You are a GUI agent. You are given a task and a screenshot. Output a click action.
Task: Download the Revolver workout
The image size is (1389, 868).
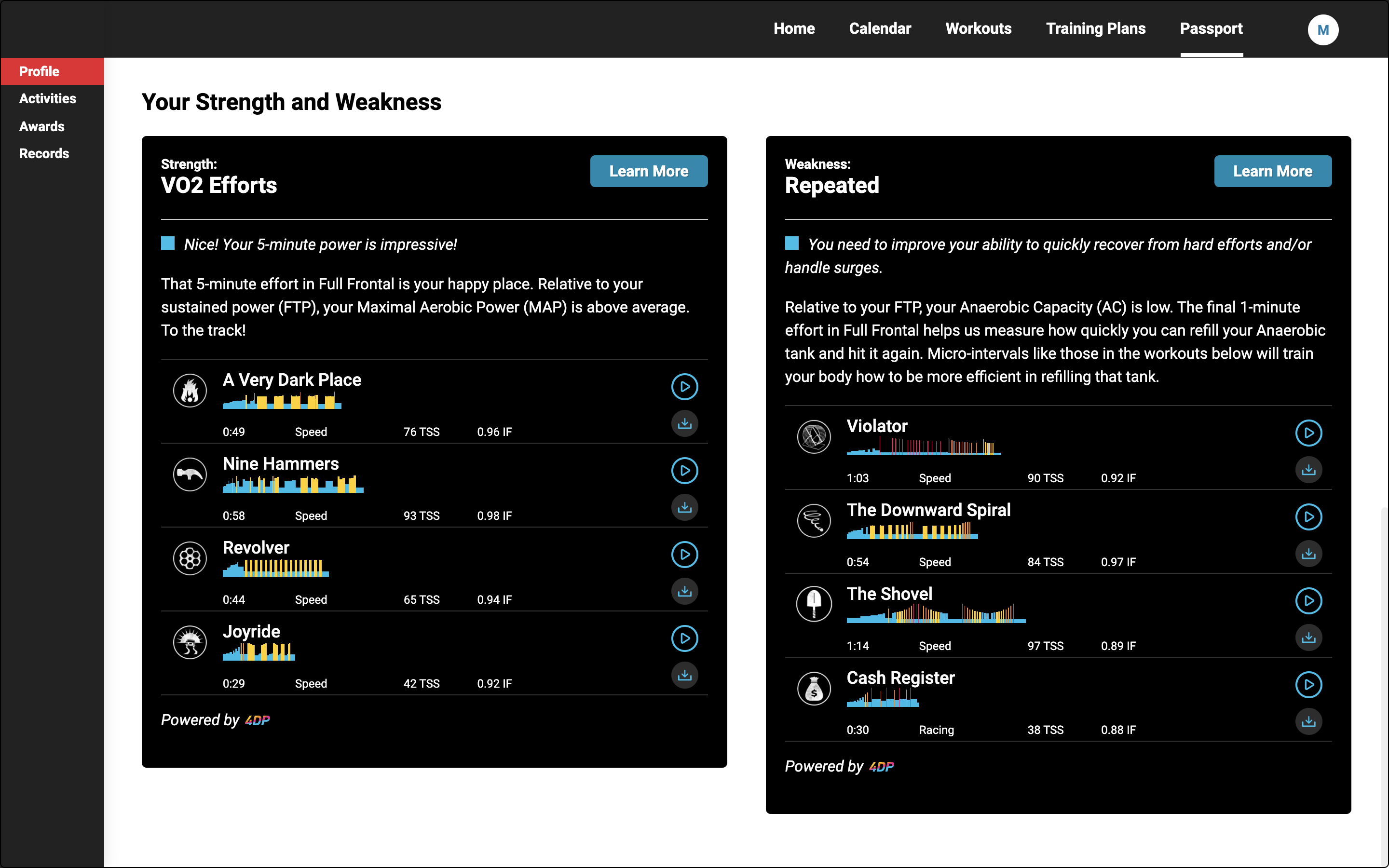tap(684, 591)
